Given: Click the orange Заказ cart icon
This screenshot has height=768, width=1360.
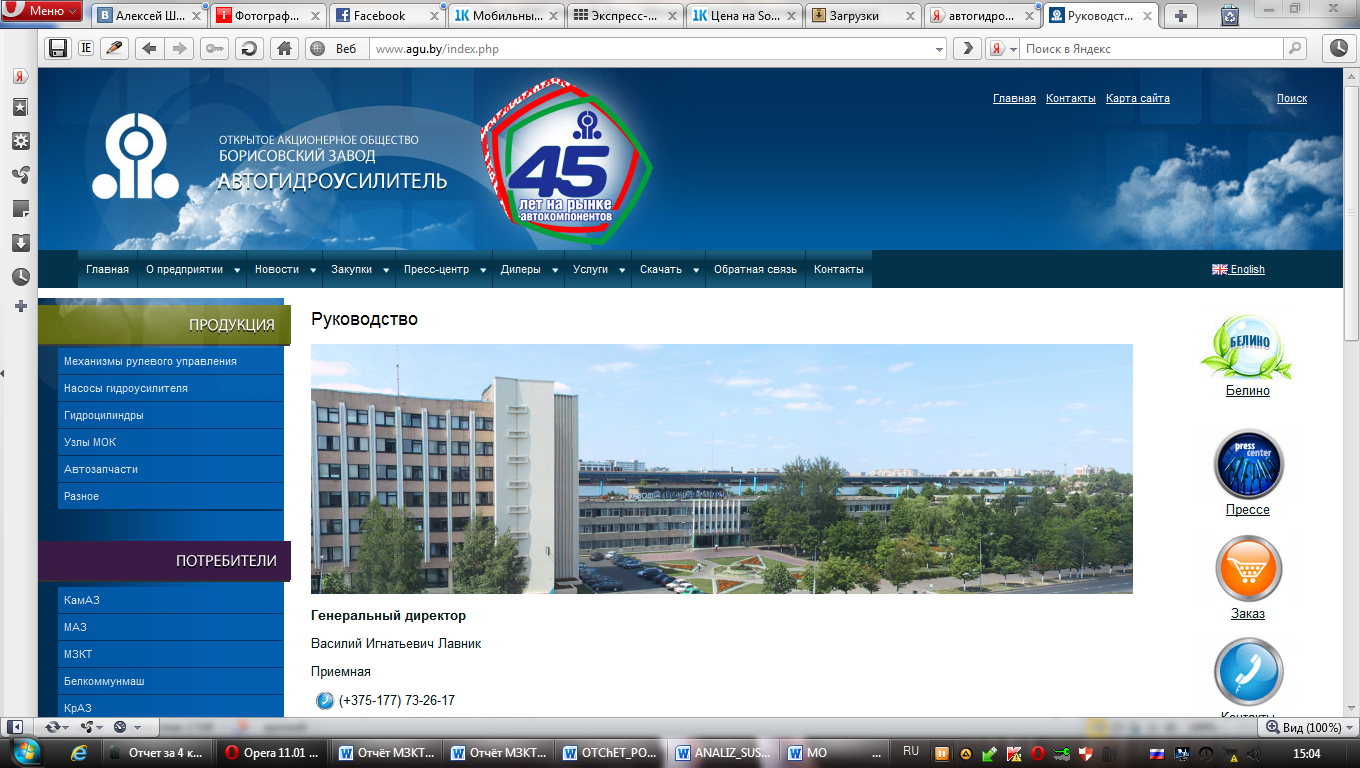Looking at the screenshot, I should tap(1248, 570).
